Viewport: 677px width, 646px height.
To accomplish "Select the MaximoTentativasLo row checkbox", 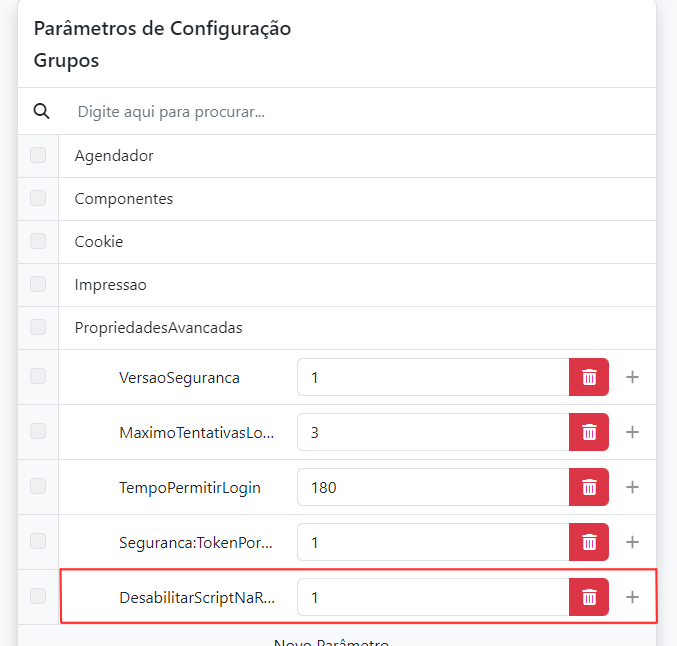I will pyautogui.click(x=38, y=432).
